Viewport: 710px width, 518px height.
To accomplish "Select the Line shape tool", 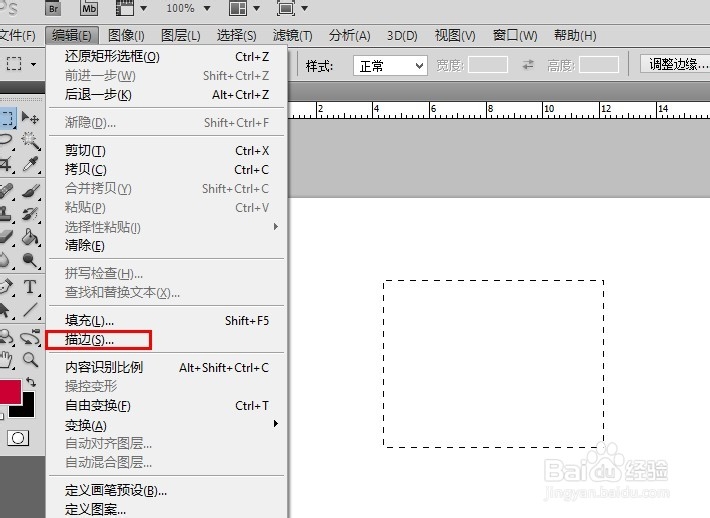I will [30, 310].
